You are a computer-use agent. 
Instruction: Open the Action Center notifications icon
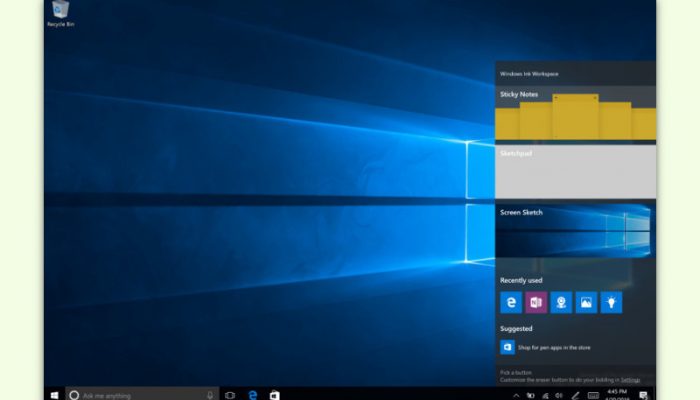click(643, 395)
